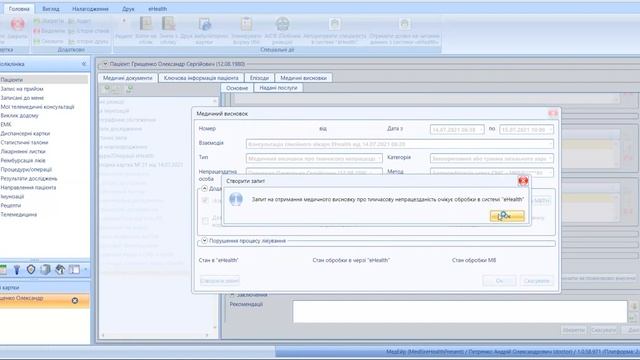The width and height of the screenshot is (640, 360).
Task: Open Направлення пацієнта in the sidebar
Action: click(28, 187)
